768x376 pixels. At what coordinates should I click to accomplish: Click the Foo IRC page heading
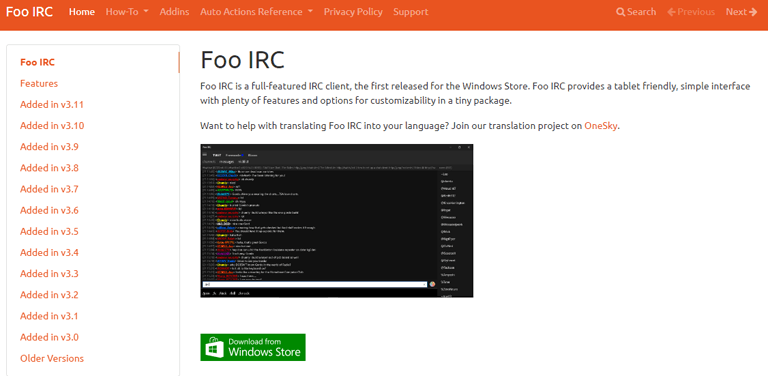click(242, 60)
